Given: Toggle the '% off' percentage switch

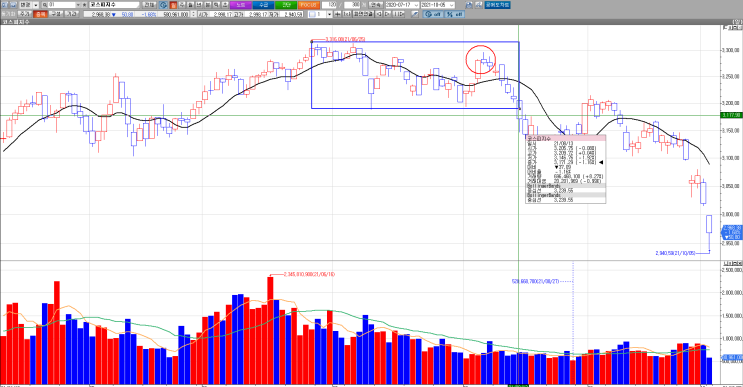Looking at the screenshot, I should pos(454,14).
